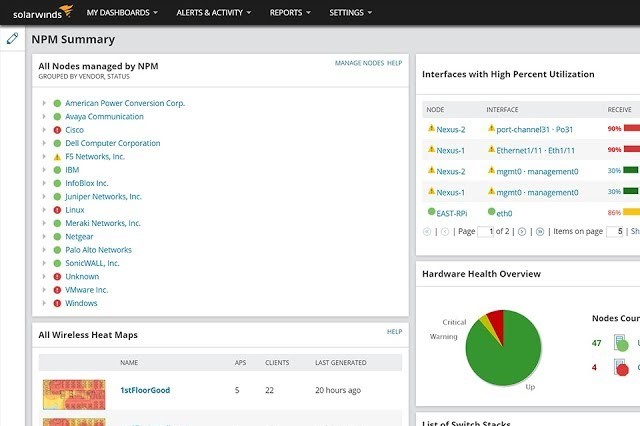Expand the American Power Conversion Corp. group
The width and height of the screenshot is (640, 426).
44,103
